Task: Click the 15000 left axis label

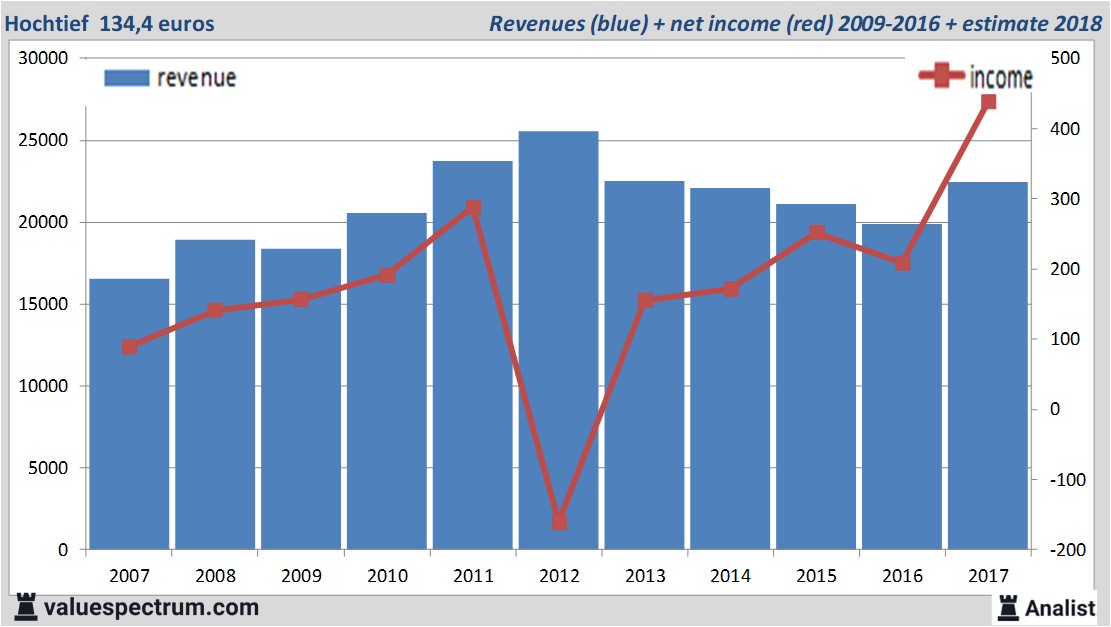Action: (x=43, y=304)
